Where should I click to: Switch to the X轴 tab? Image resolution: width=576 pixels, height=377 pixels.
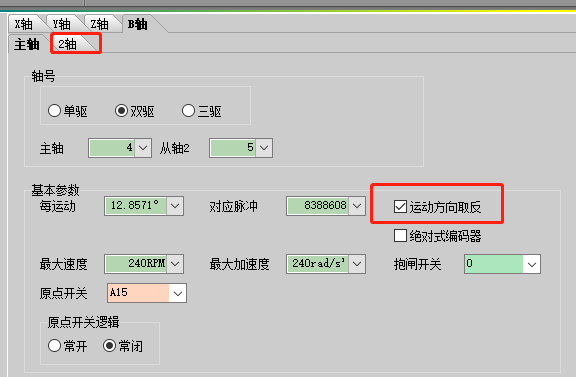coord(24,24)
